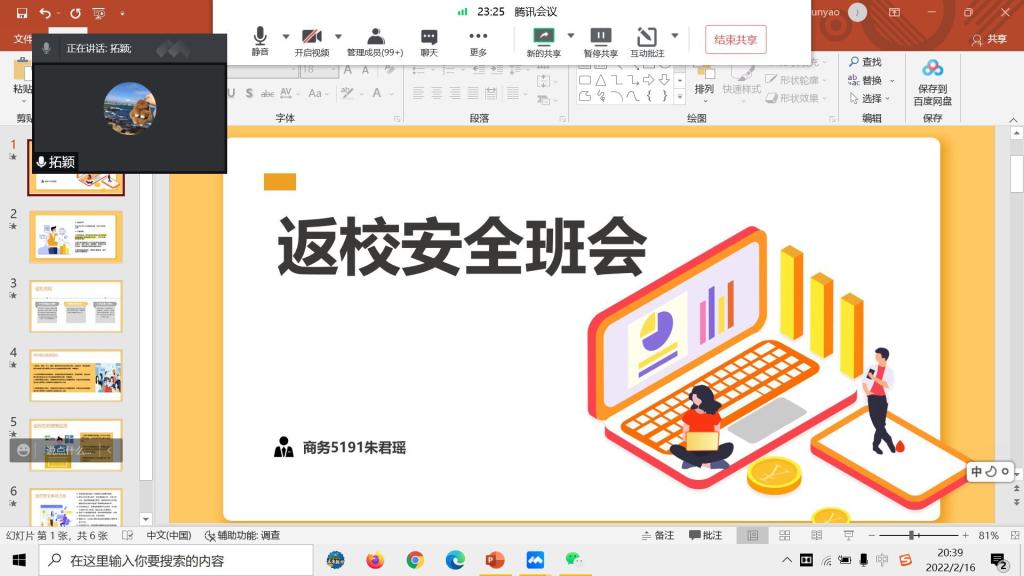Open 管理成员 member management panel
The width and height of the screenshot is (1024, 576).
point(375,40)
